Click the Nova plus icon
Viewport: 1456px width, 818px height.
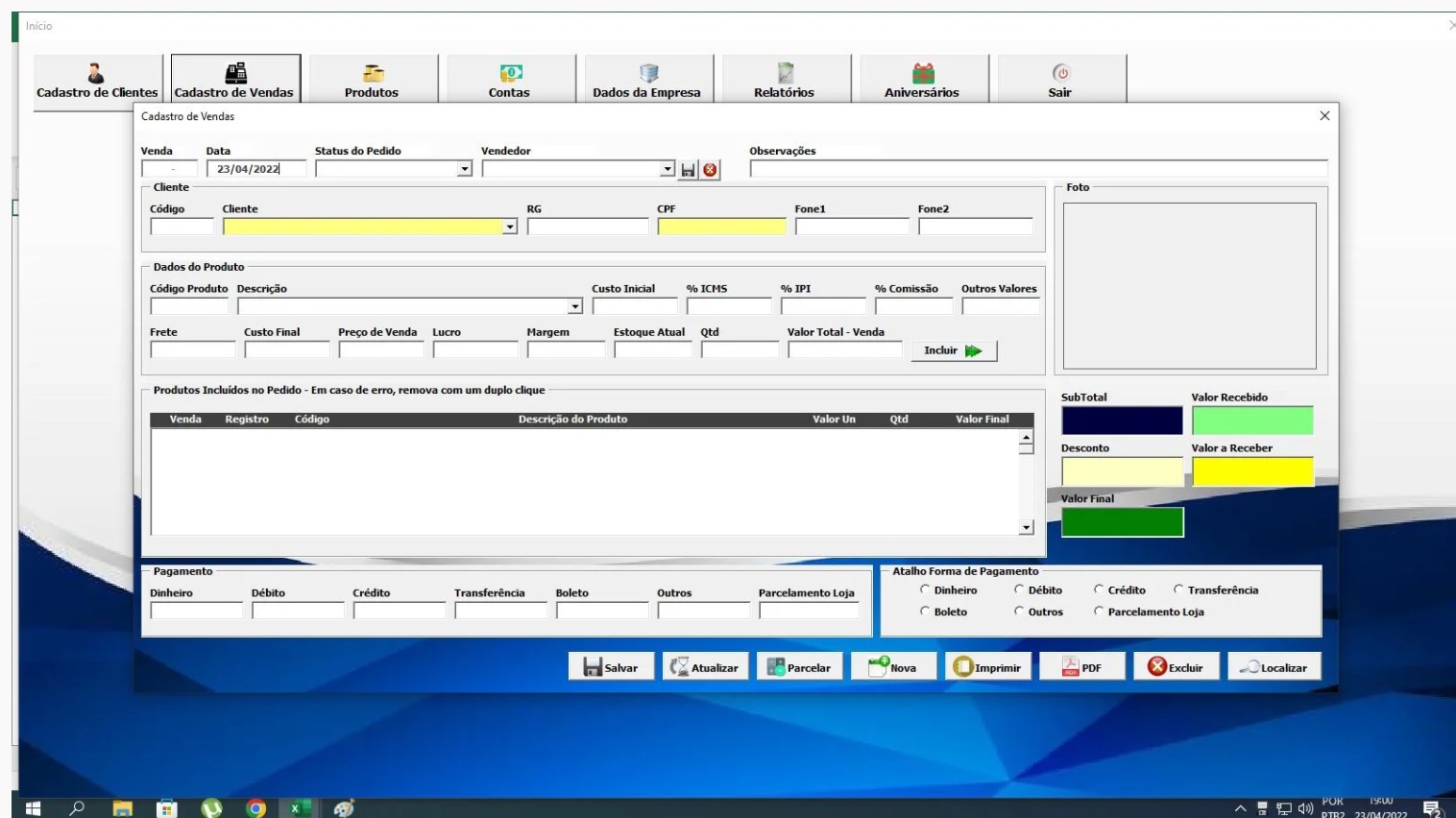tap(878, 666)
